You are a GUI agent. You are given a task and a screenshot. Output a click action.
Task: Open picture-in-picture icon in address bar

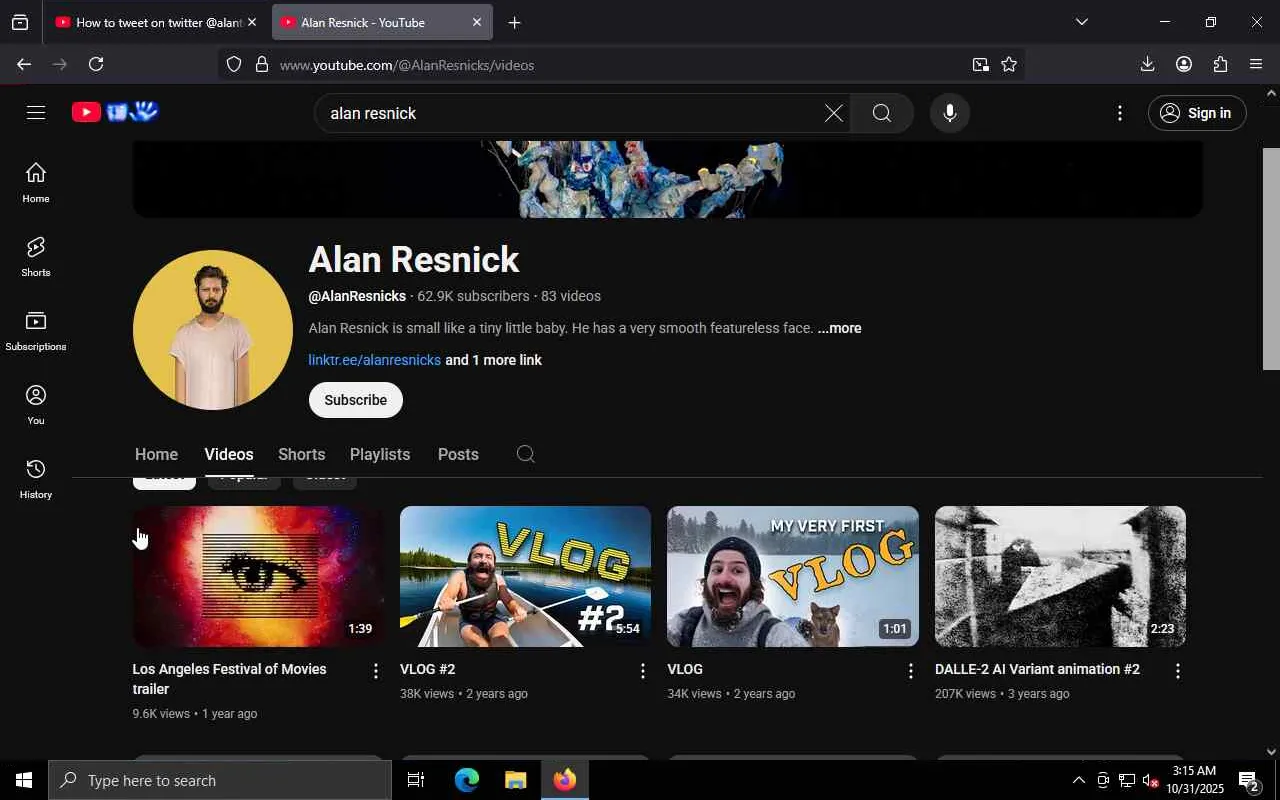click(980, 64)
